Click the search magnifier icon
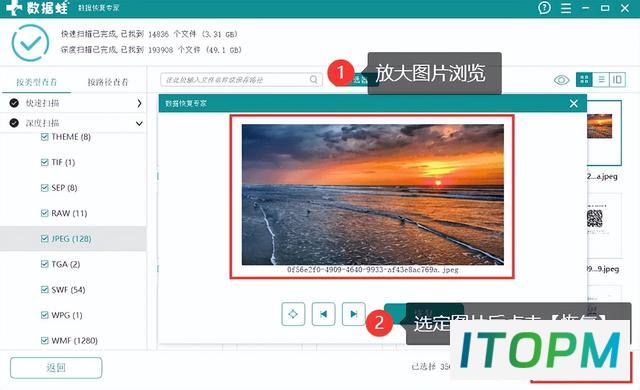 tap(313, 80)
